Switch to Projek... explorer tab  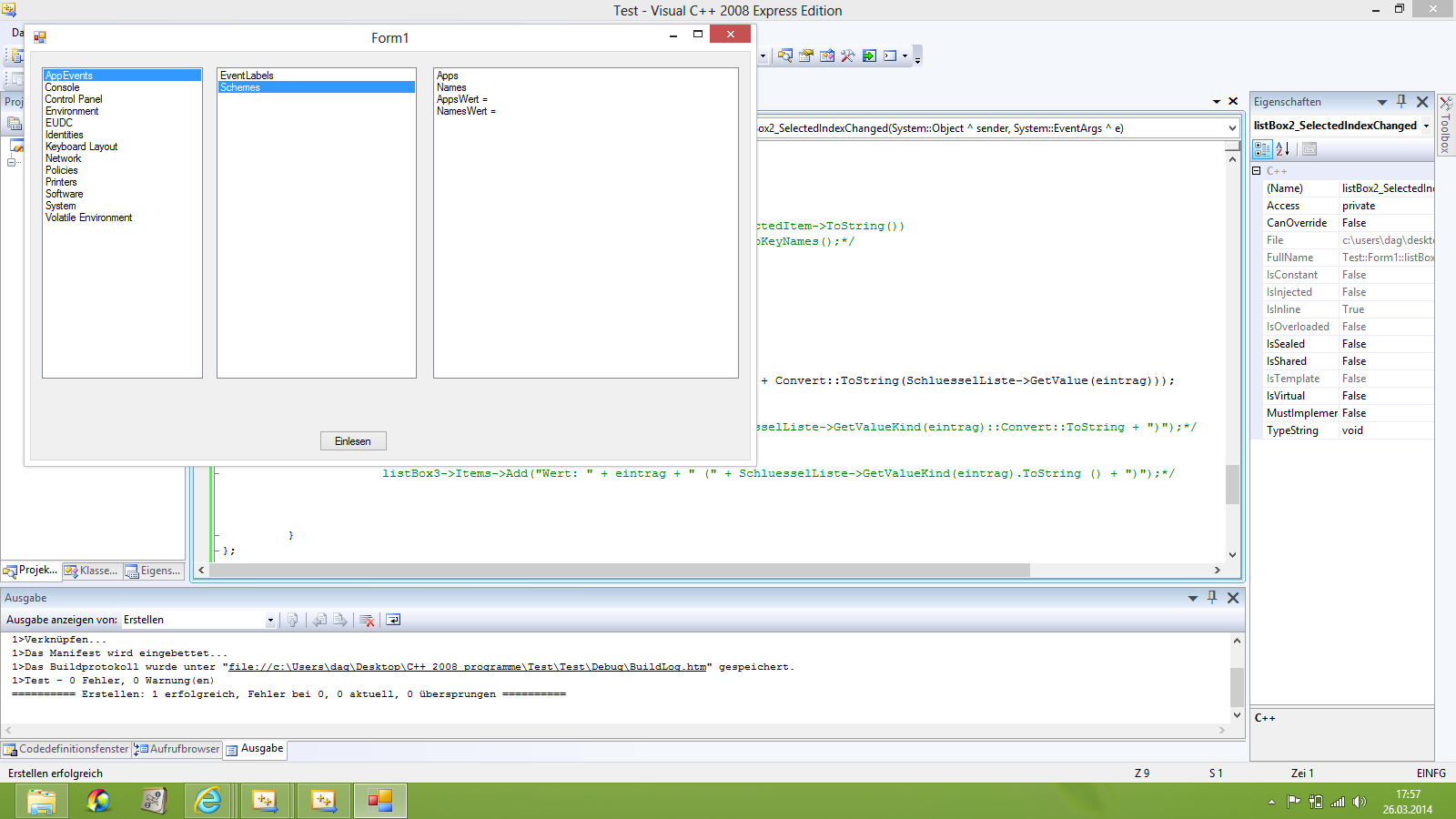point(31,571)
